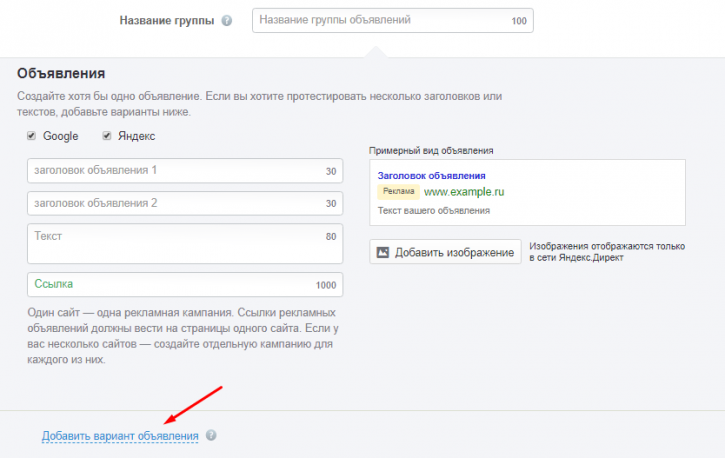Open help icon beside Добавить вариант объявления
This screenshot has height=458, width=725.
[x=211, y=435]
